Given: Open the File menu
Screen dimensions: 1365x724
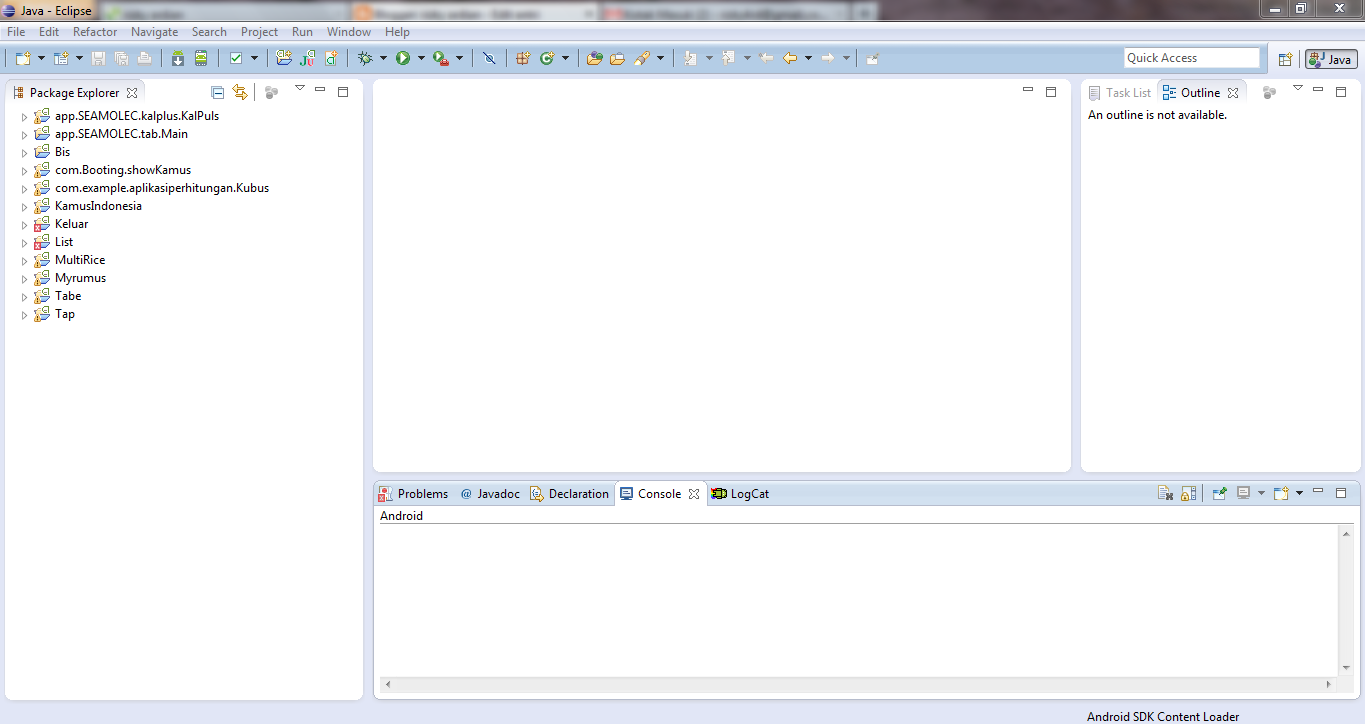Looking at the screenshot, I should [16, 32].
